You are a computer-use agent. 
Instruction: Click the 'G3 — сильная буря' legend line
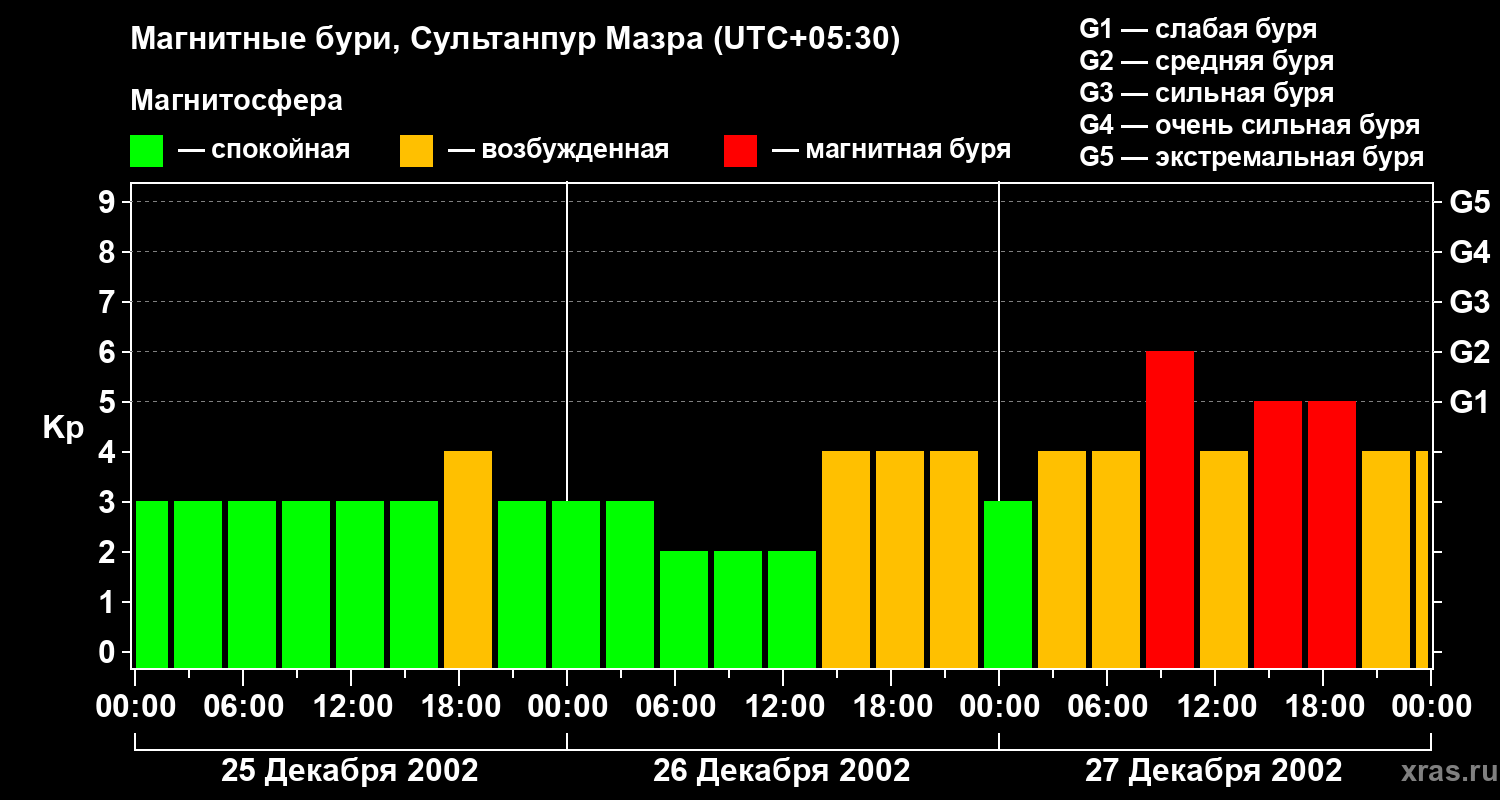tap(1206, 93)
